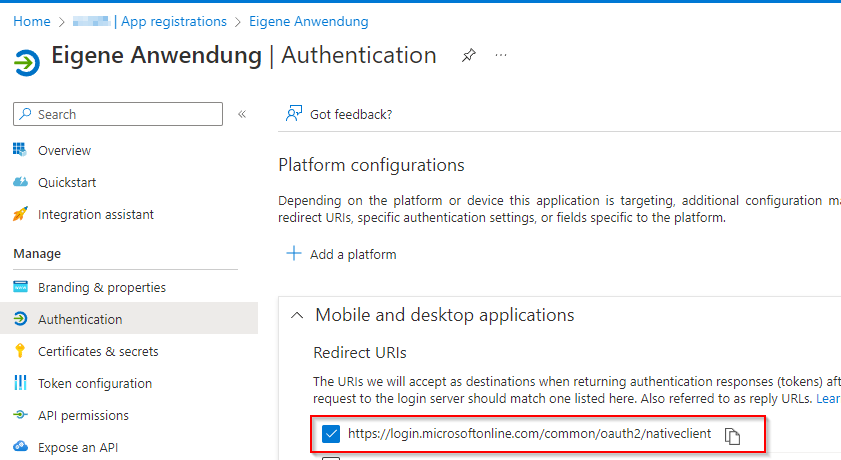Copy the nativeclient redirect URI

point(732,435)
